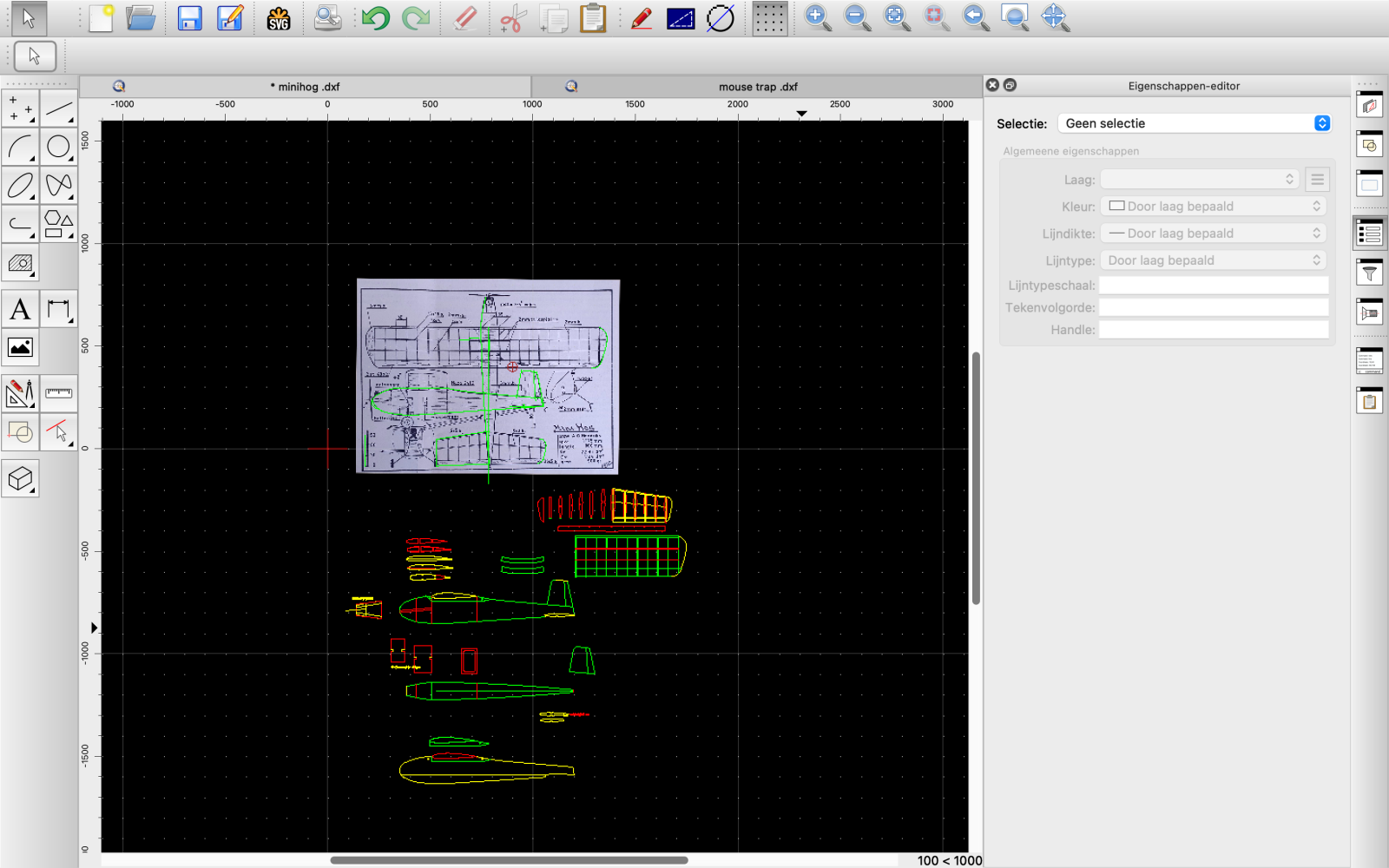Toggle screen-based linetypes blue icon
The image size is (1389, 868).
681,17
